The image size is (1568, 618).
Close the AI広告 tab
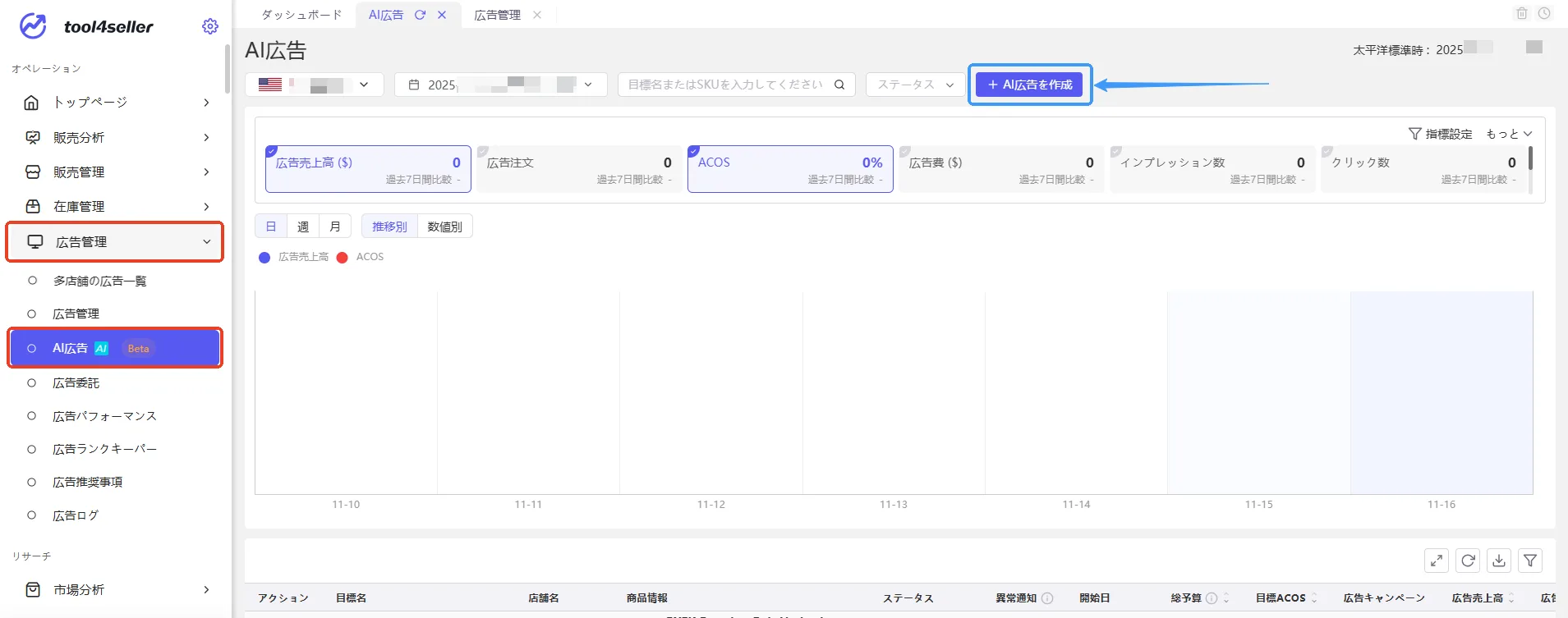[x=442, y=15]
